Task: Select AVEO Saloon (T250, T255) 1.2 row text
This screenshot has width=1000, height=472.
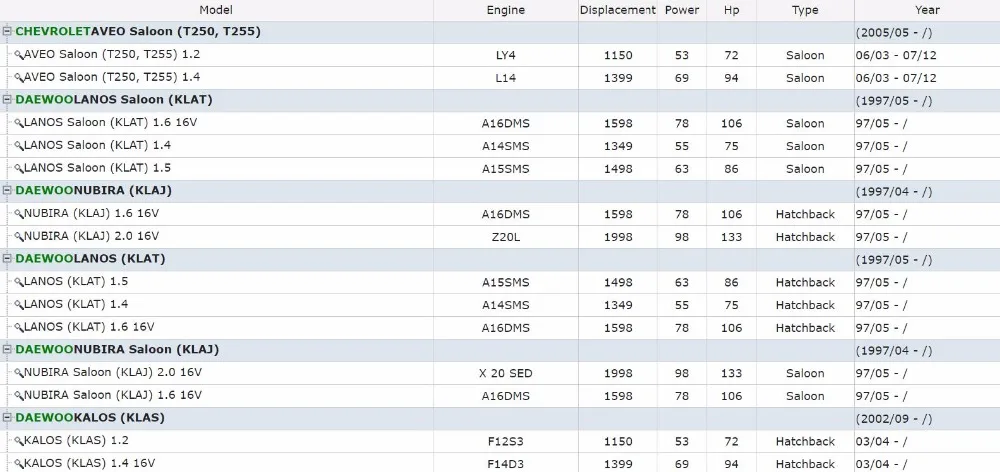Action: click(112, 54)
